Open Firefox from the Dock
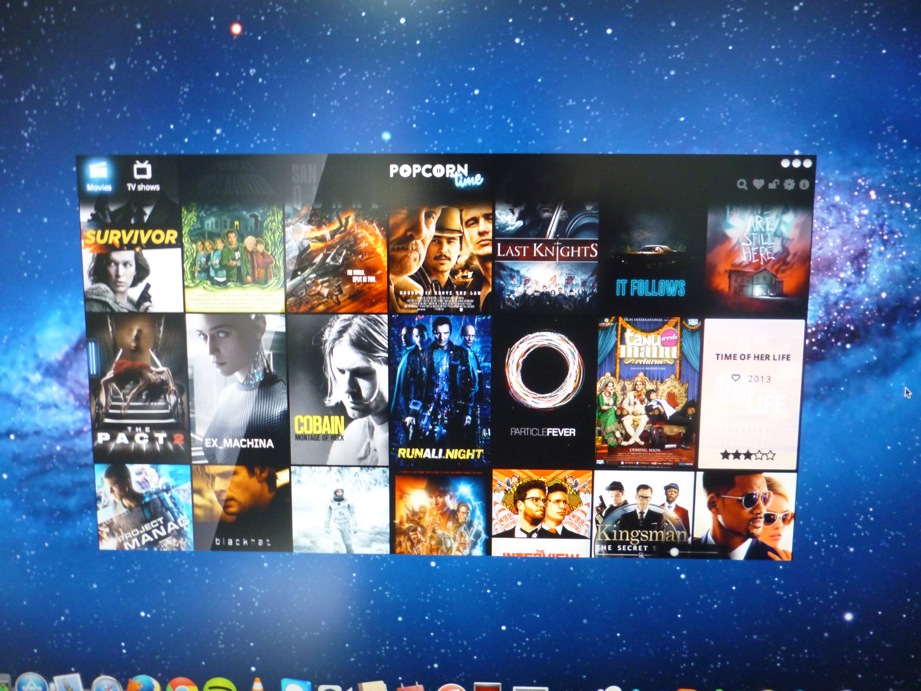Screen dimensions: 921x691 143,684
